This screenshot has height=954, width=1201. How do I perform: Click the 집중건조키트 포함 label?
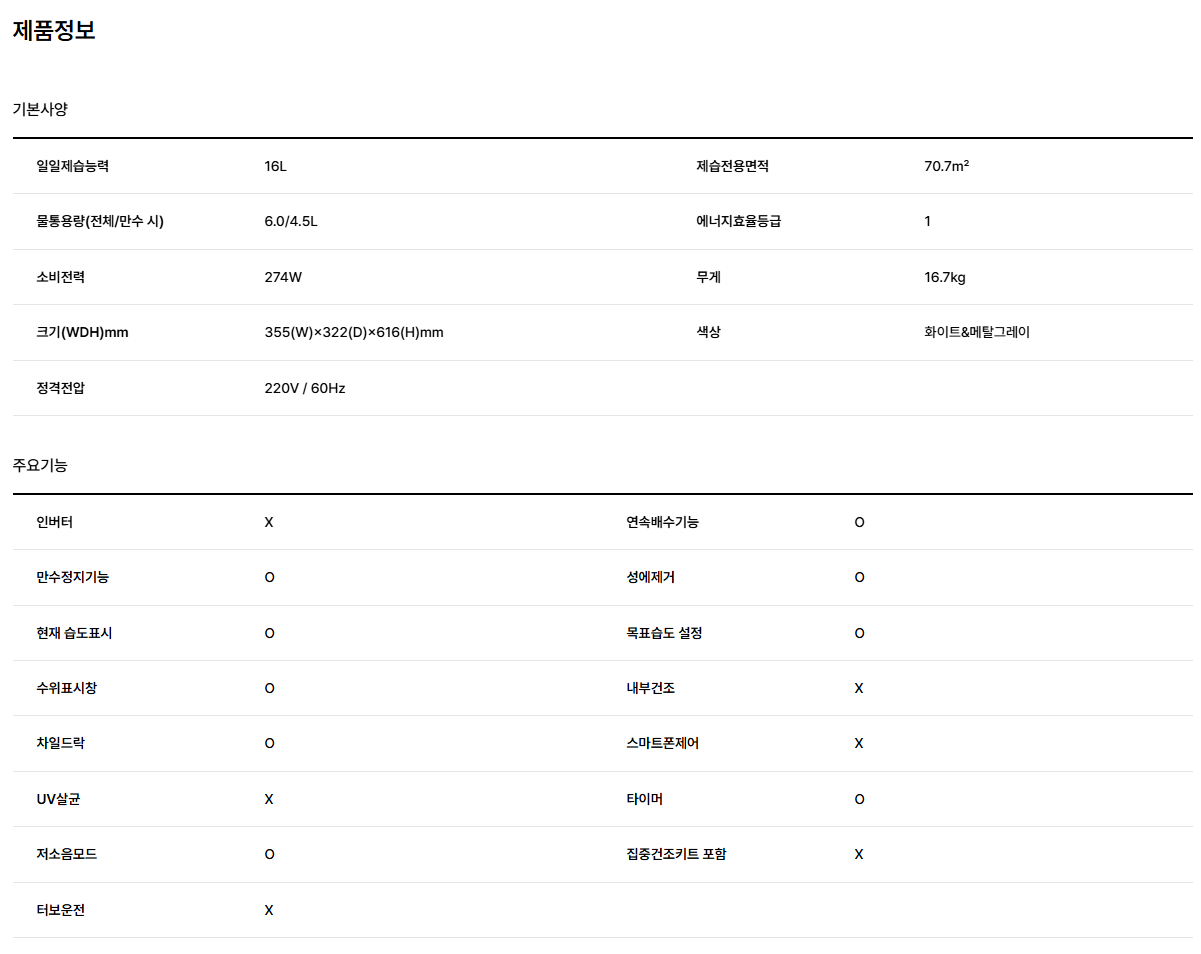(676, 854)
